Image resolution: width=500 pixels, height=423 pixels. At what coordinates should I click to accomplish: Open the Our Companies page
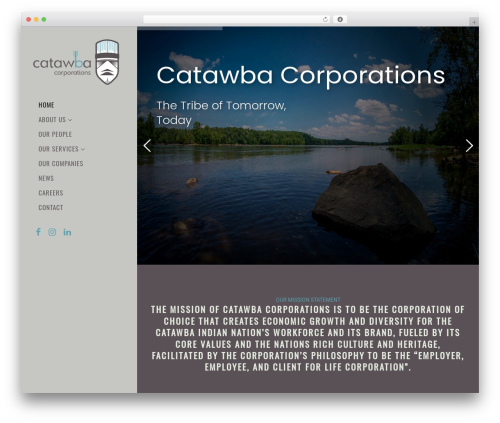(x=61, y=164)
